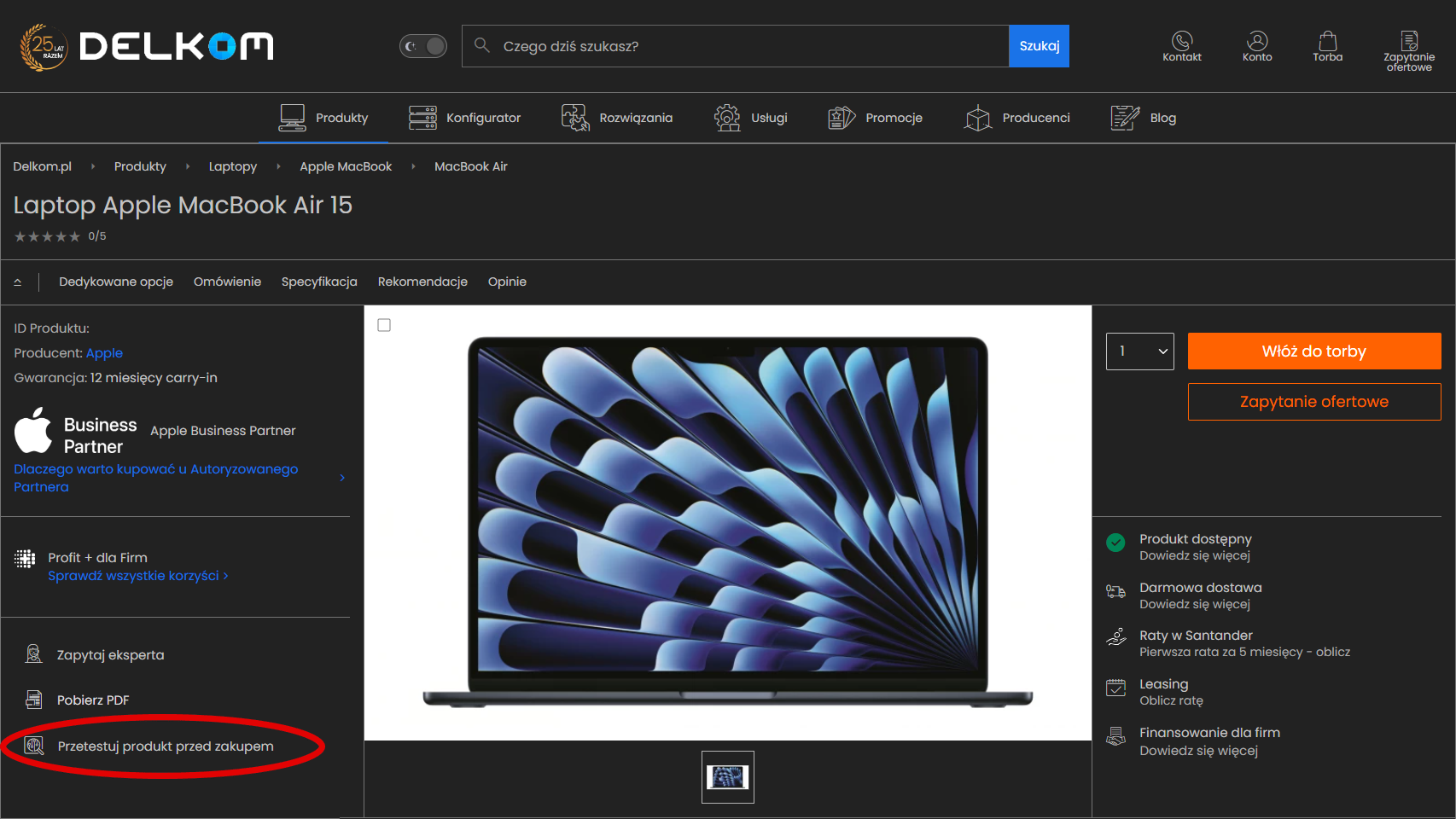Switch to Omówienie tab
Screen dimensions: 1456x819
(227, 282)
